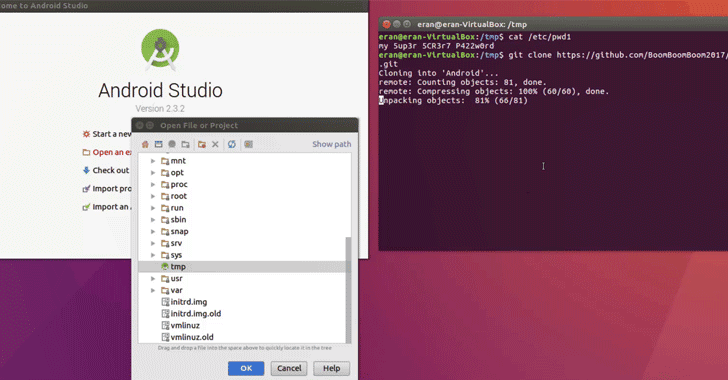This screenshot has height=380, width=728.
Task: Create a new folder via toolbar icon
Action: (202, 144)
